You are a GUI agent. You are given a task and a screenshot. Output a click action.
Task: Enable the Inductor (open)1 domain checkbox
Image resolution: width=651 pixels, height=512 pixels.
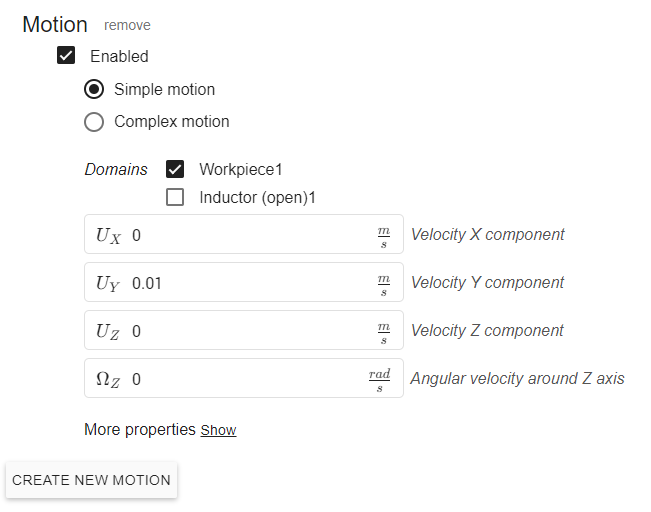coord(175,197)
